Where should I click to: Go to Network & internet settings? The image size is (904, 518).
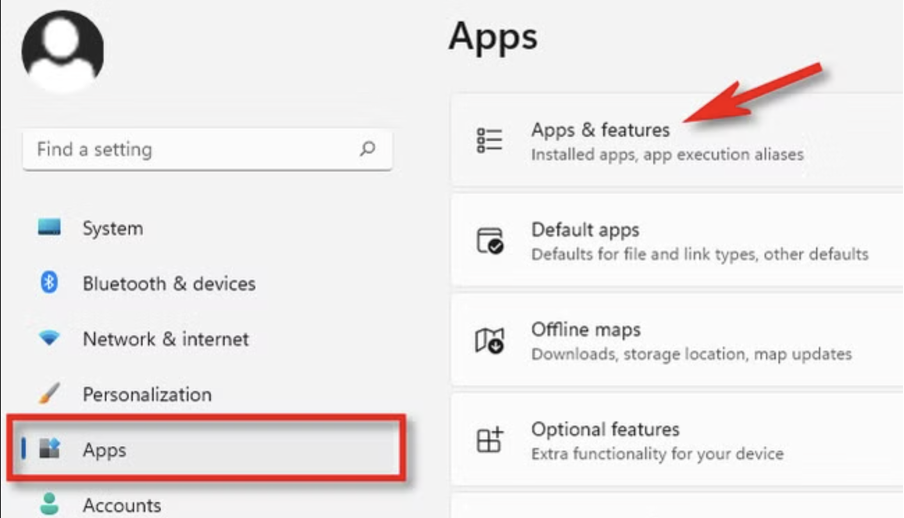point(165,339)
